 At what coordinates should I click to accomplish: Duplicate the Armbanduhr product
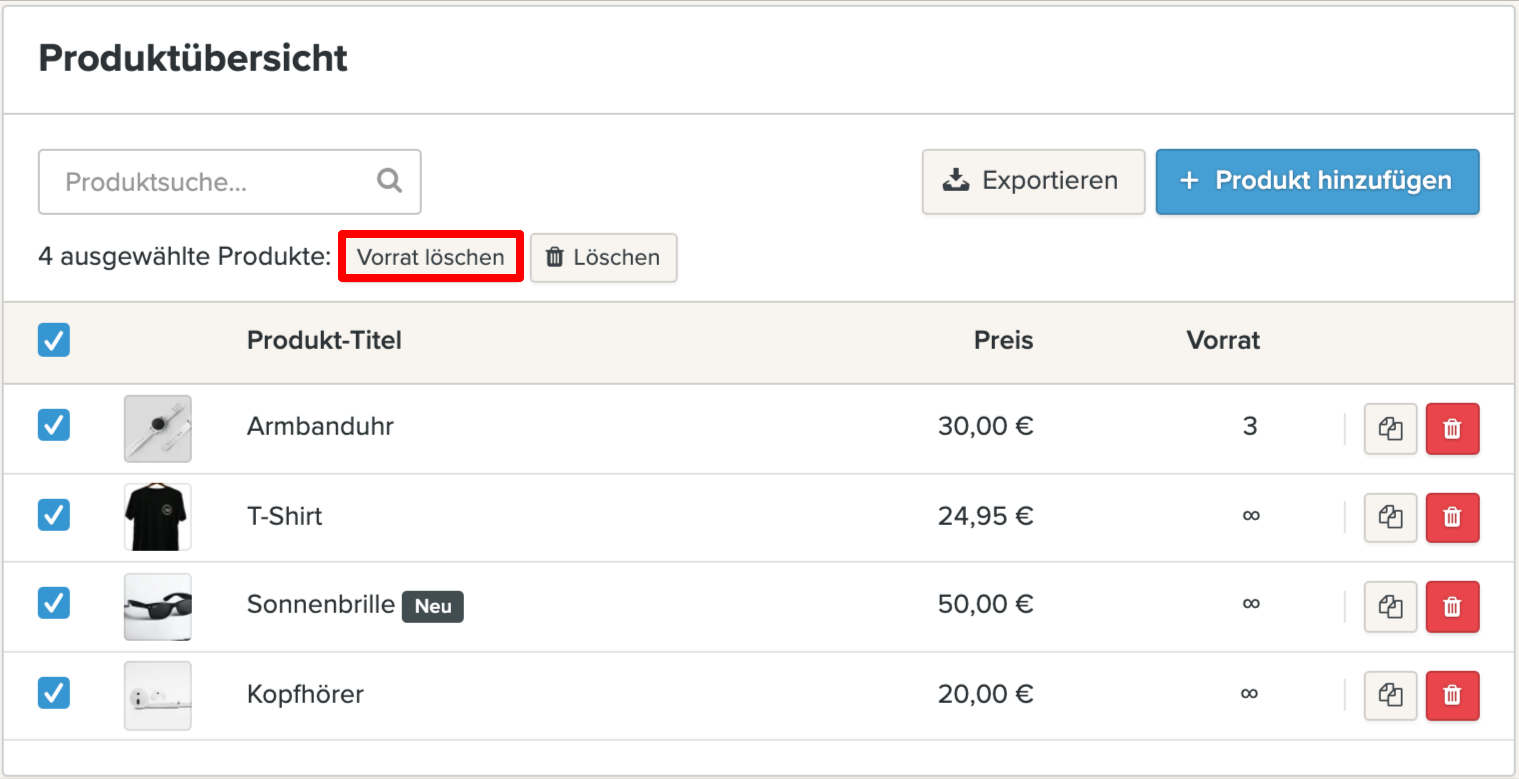[1390, 429]
